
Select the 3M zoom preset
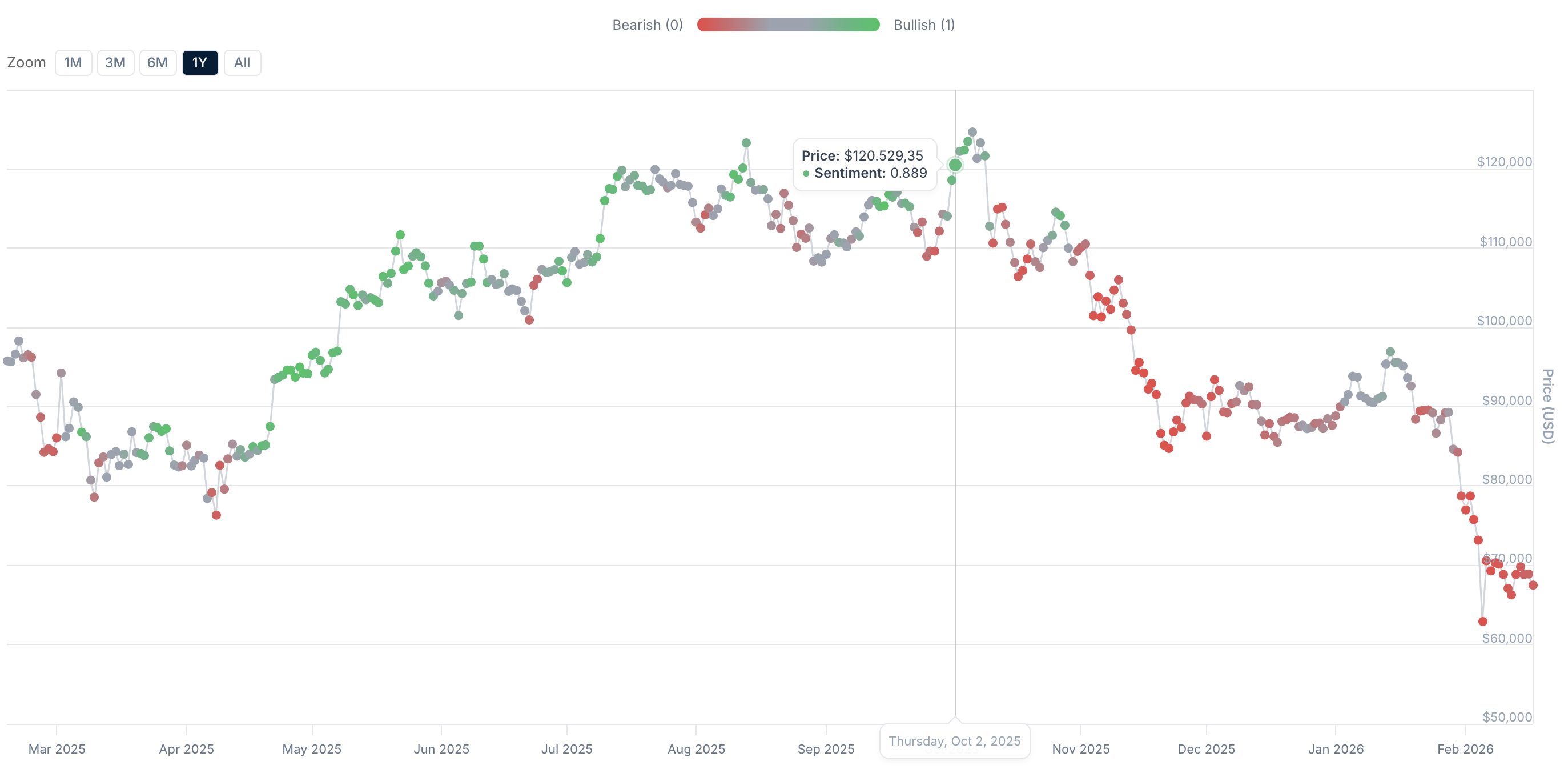[x=116, y=62]
